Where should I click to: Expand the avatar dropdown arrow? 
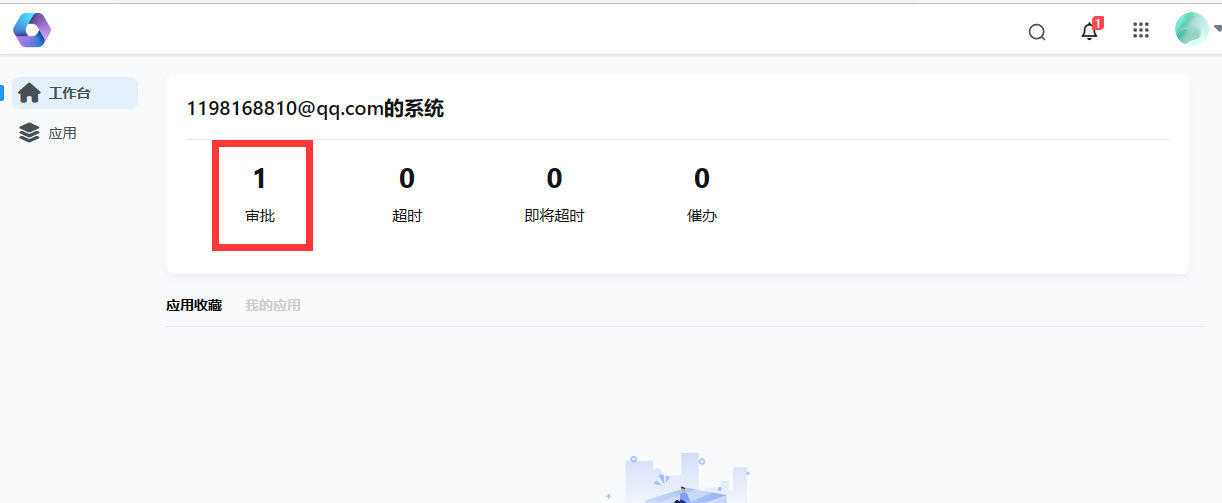[x=1217, y=30]
